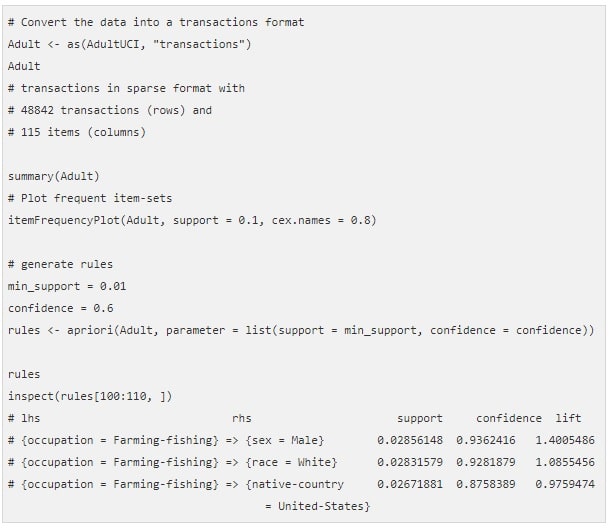Click the support column header
This screenshot has width=609, height=528.
(419, 418)
